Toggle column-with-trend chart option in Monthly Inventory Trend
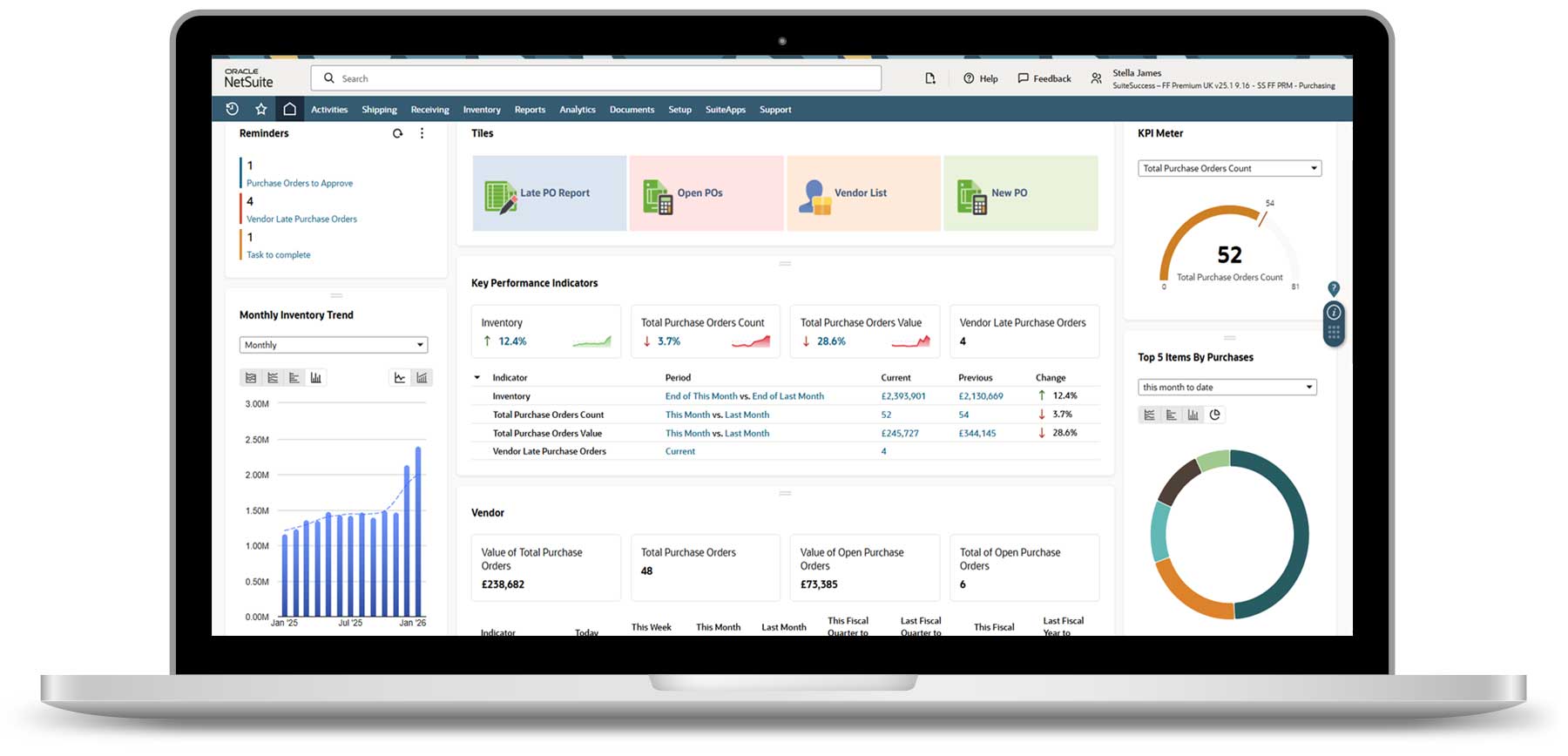The image size is (1568, 756). pos(422,377)
